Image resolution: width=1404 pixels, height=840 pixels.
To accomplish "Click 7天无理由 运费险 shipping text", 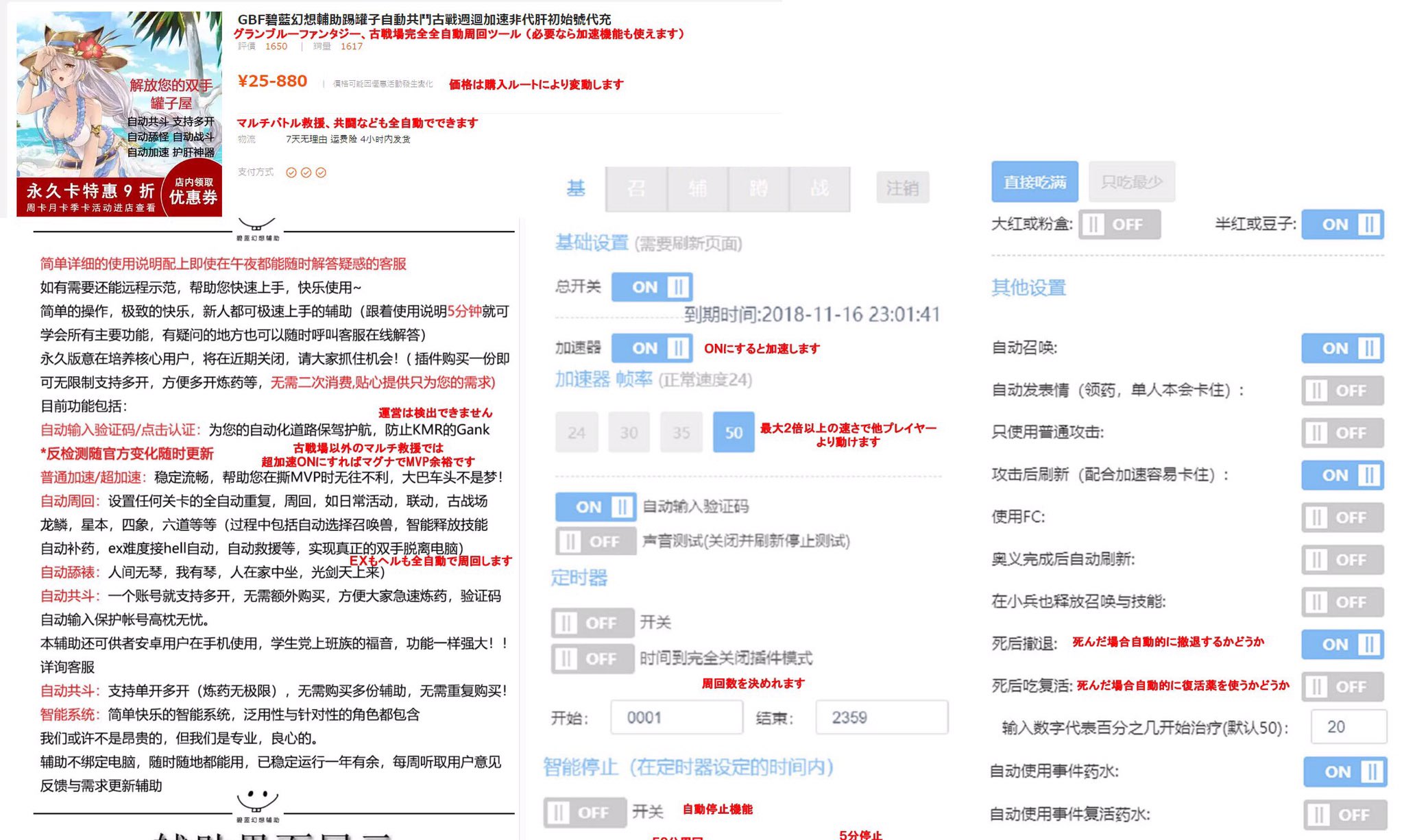I will pos(348,139).
